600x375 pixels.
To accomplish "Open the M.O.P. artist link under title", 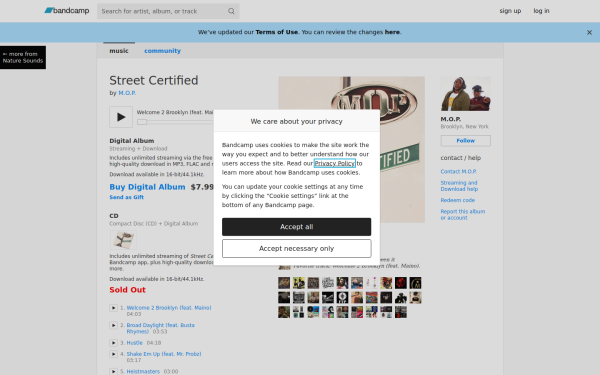I will tap(127, 93).
